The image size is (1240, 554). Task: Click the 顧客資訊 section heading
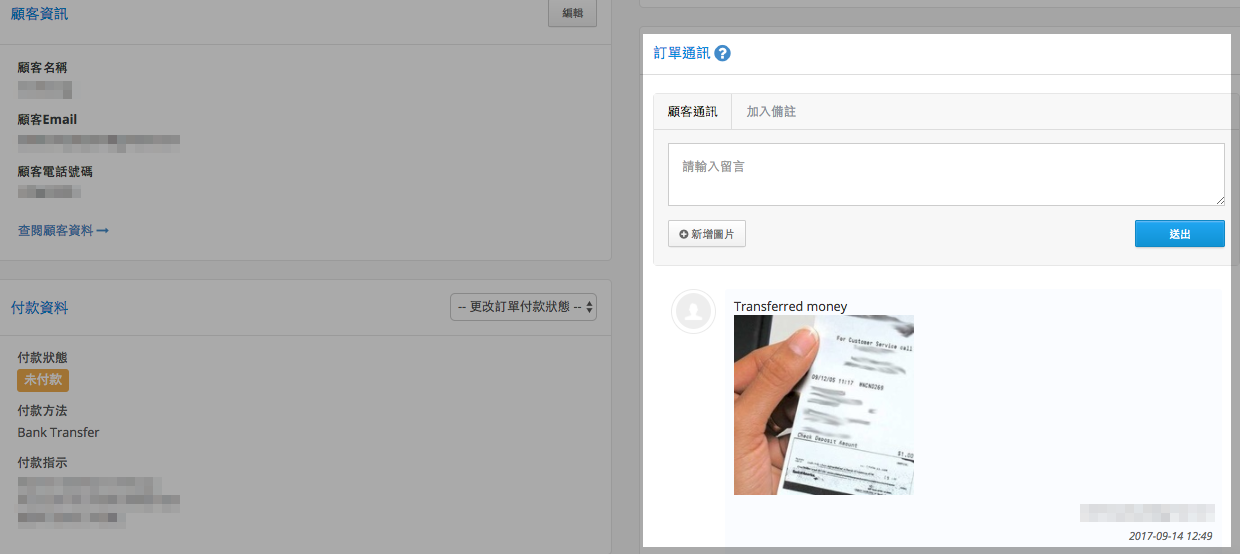point(39,14)
